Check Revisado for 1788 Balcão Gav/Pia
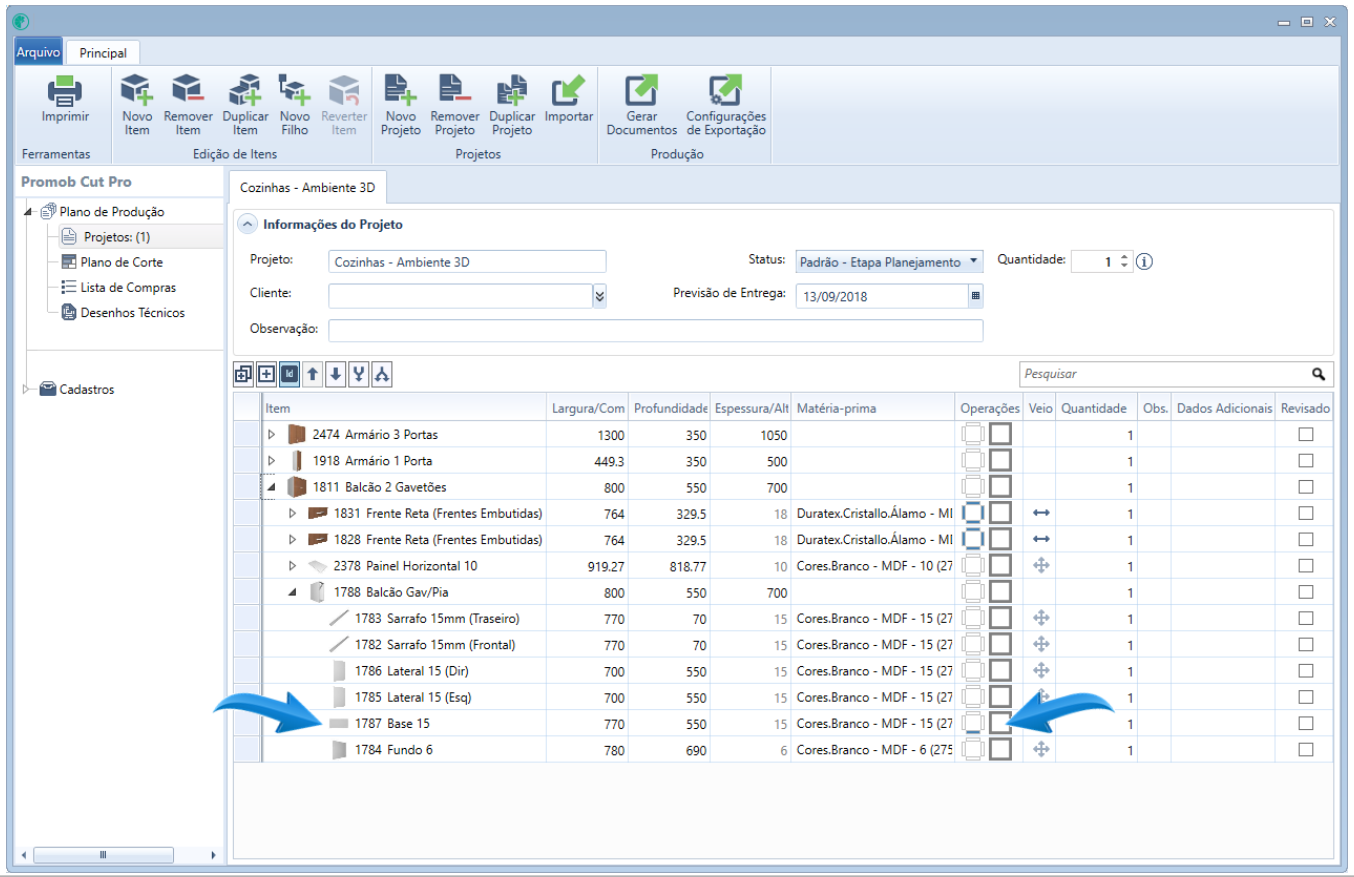Viewport: 1354px width, 877px height. [1305, 592]
